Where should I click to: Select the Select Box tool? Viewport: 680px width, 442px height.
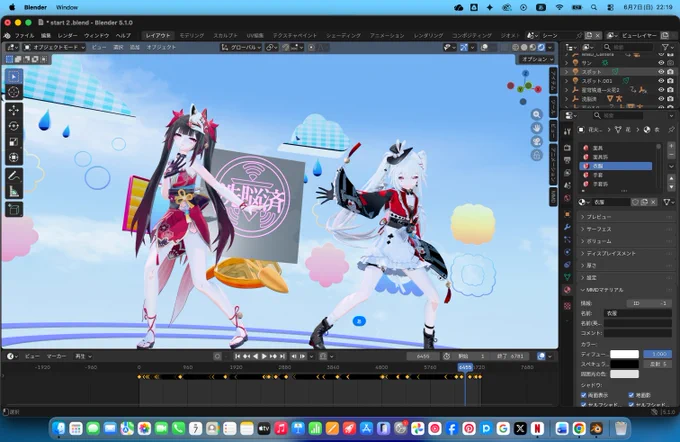14,77
